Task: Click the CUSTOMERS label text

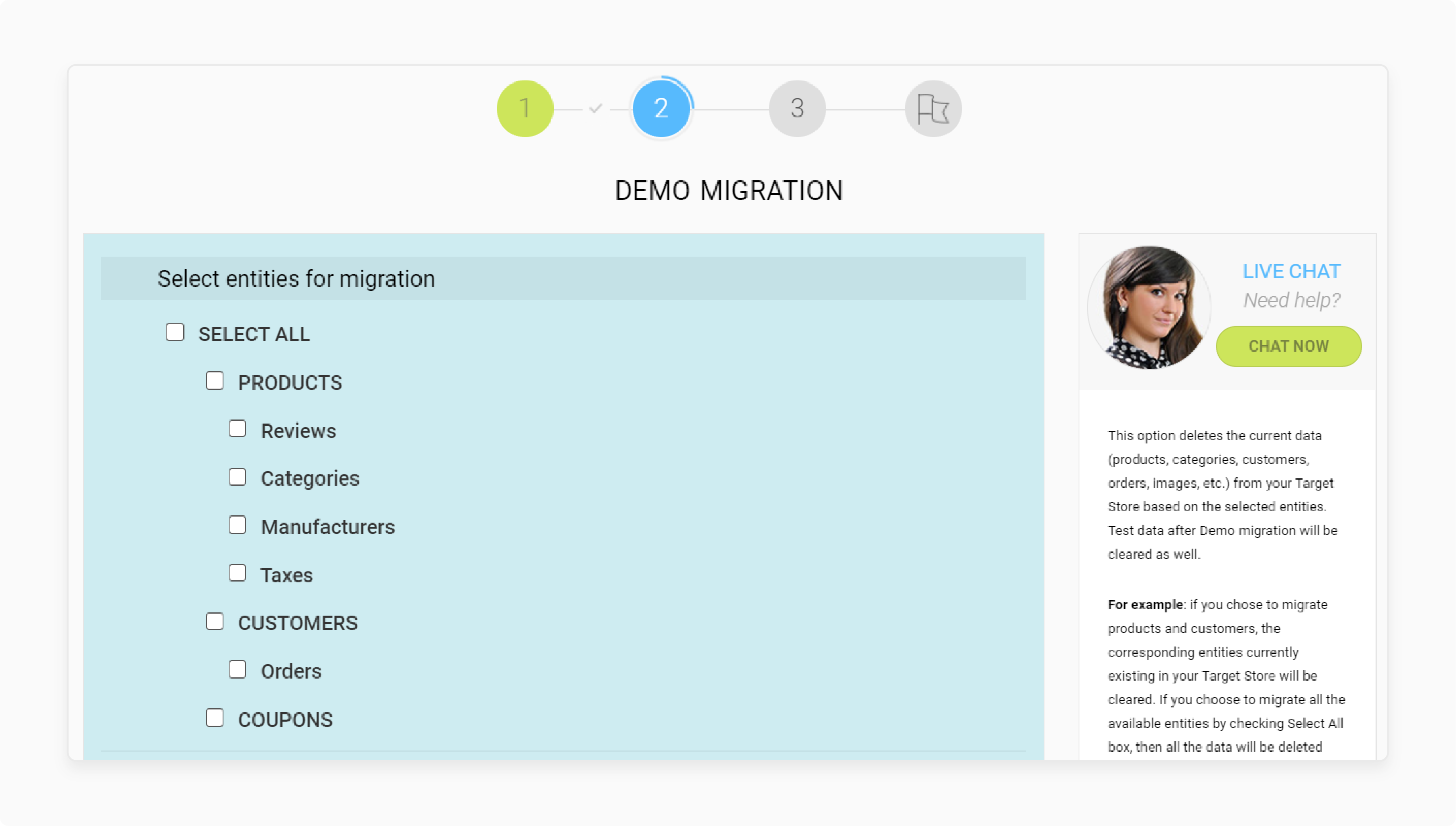Action: [297, 623]
